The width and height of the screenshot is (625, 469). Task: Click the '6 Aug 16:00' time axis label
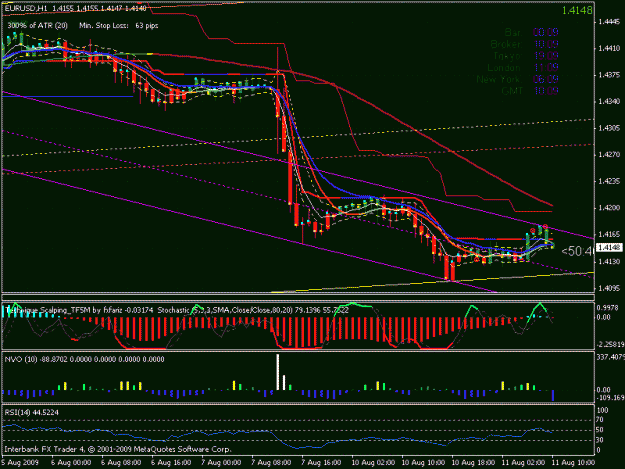click(171, 462)
